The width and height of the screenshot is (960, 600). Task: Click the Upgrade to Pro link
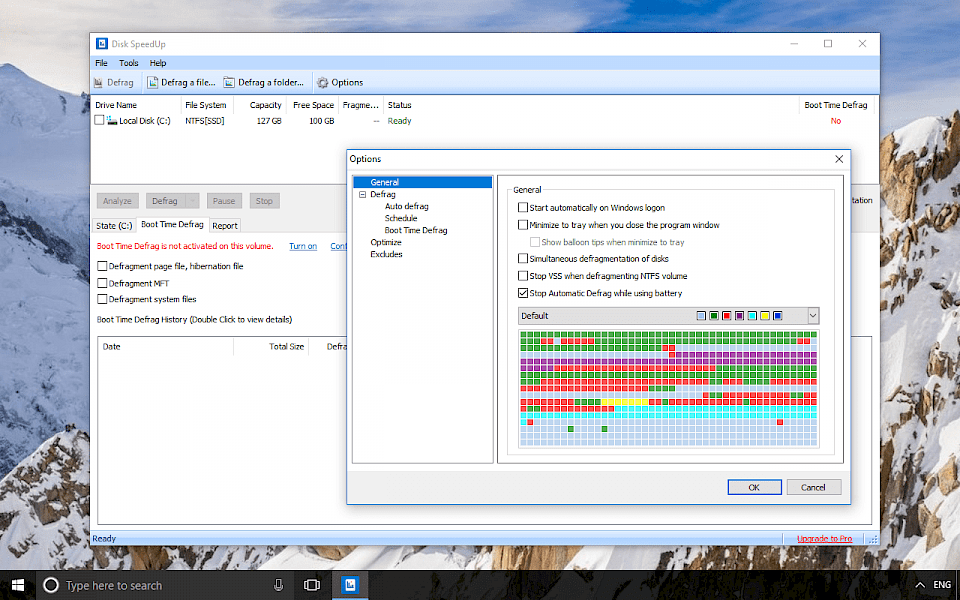tap(825, 539)
